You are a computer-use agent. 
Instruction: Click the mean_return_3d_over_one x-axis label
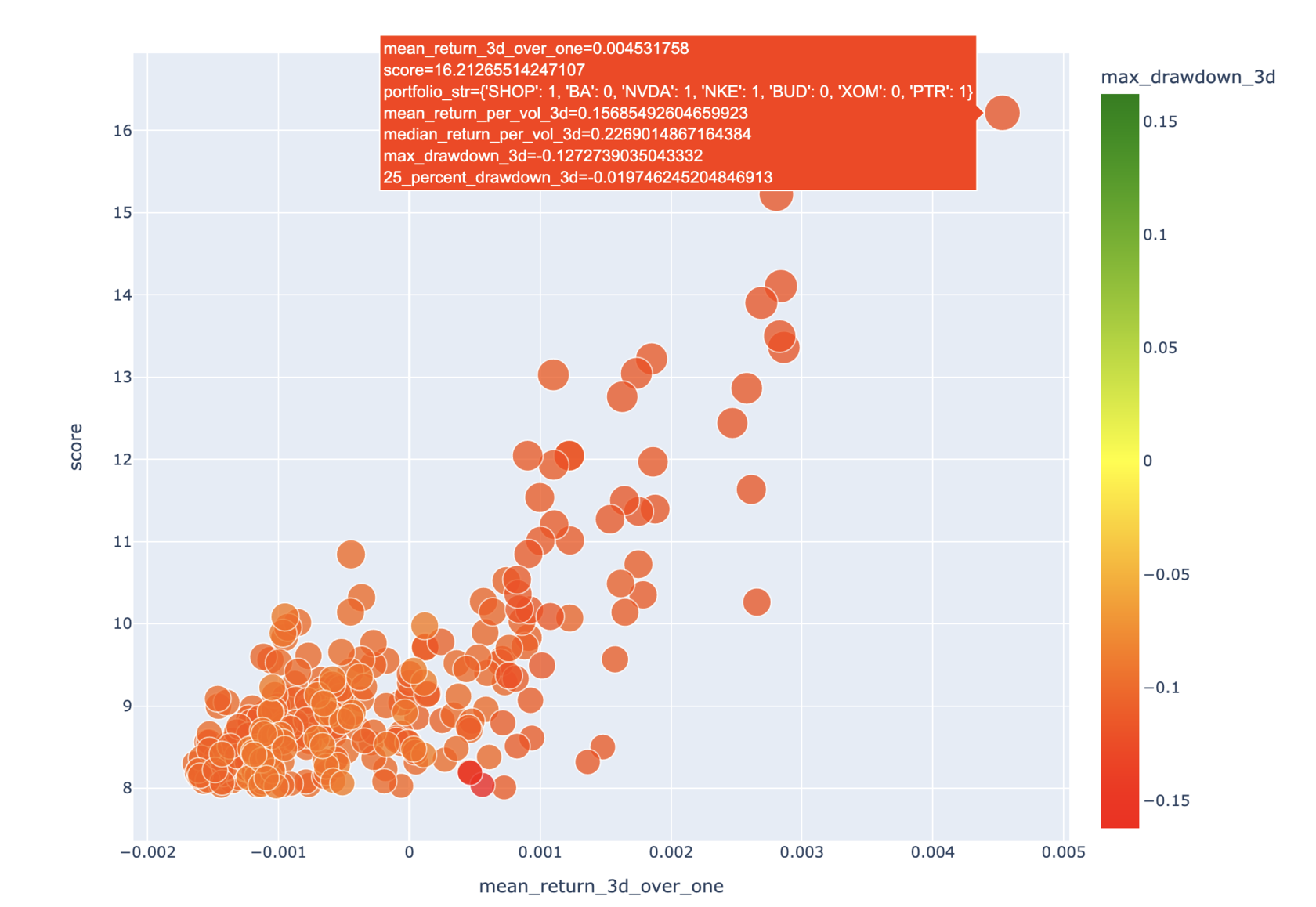tap(600, 886)
